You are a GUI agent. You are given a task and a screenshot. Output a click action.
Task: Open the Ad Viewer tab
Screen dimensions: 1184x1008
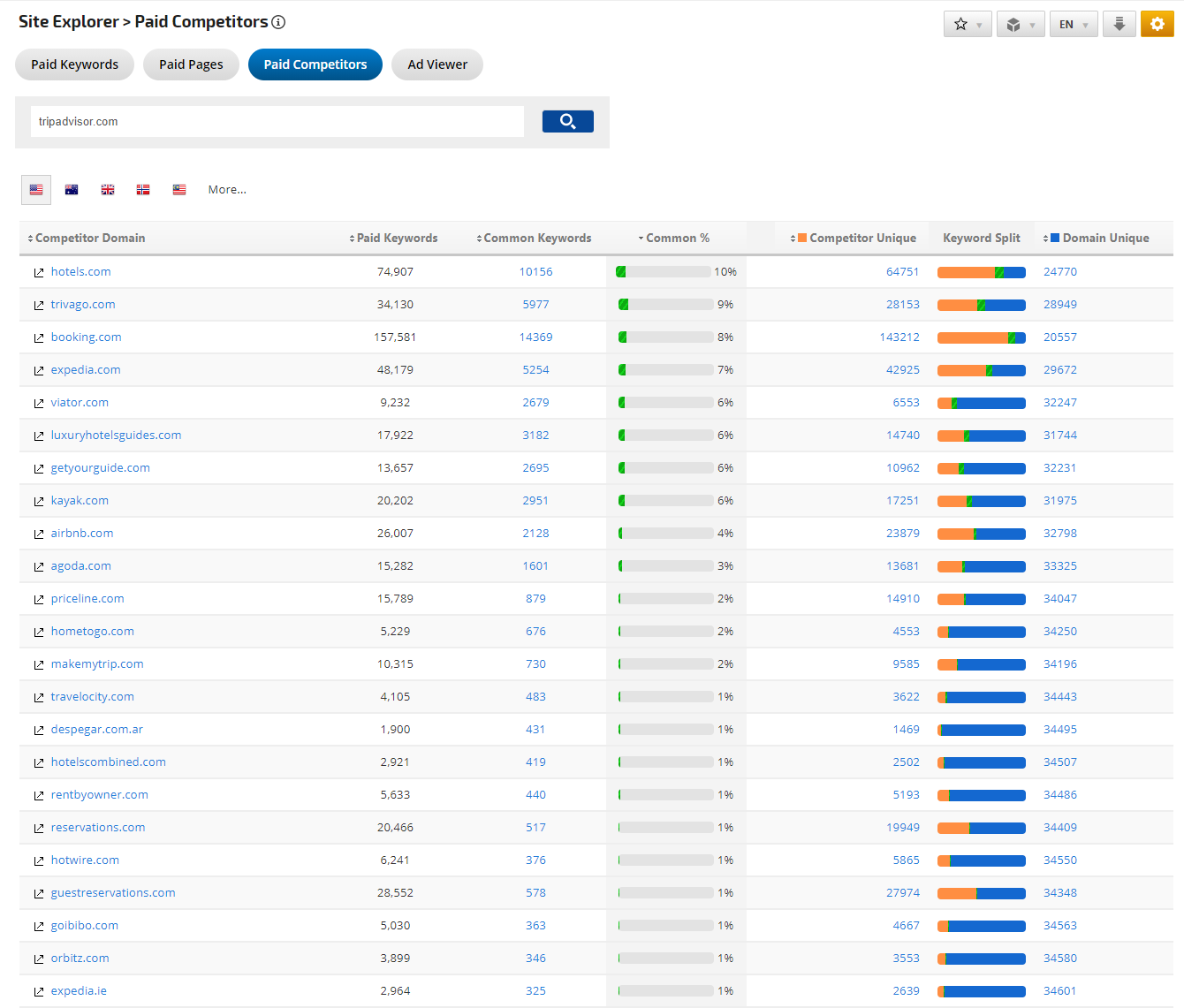pyautogui.click(x=436, y=64)
